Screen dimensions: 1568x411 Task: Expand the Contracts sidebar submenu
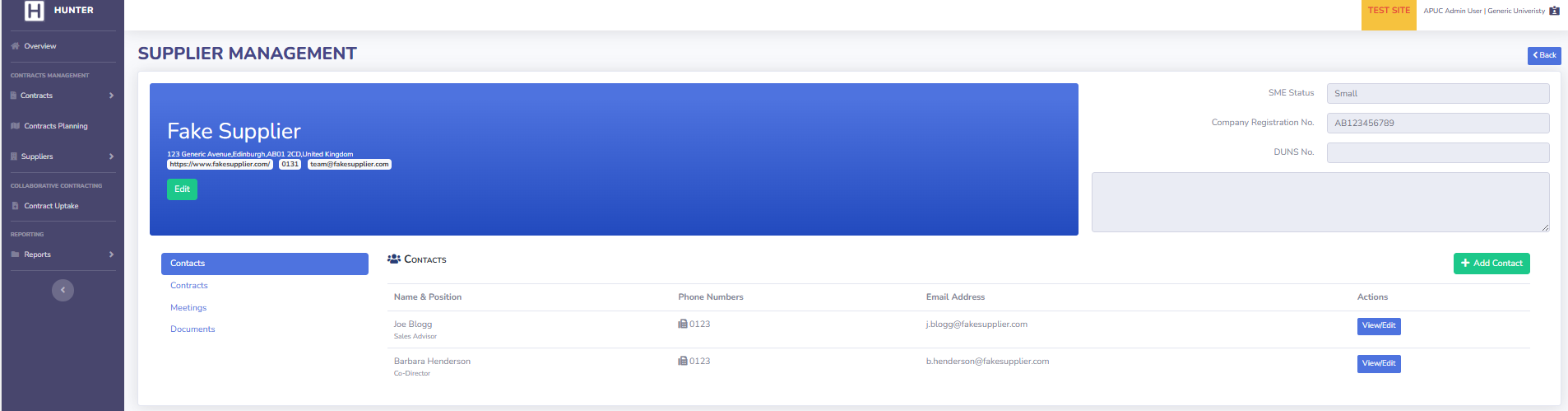click(111, 96)
